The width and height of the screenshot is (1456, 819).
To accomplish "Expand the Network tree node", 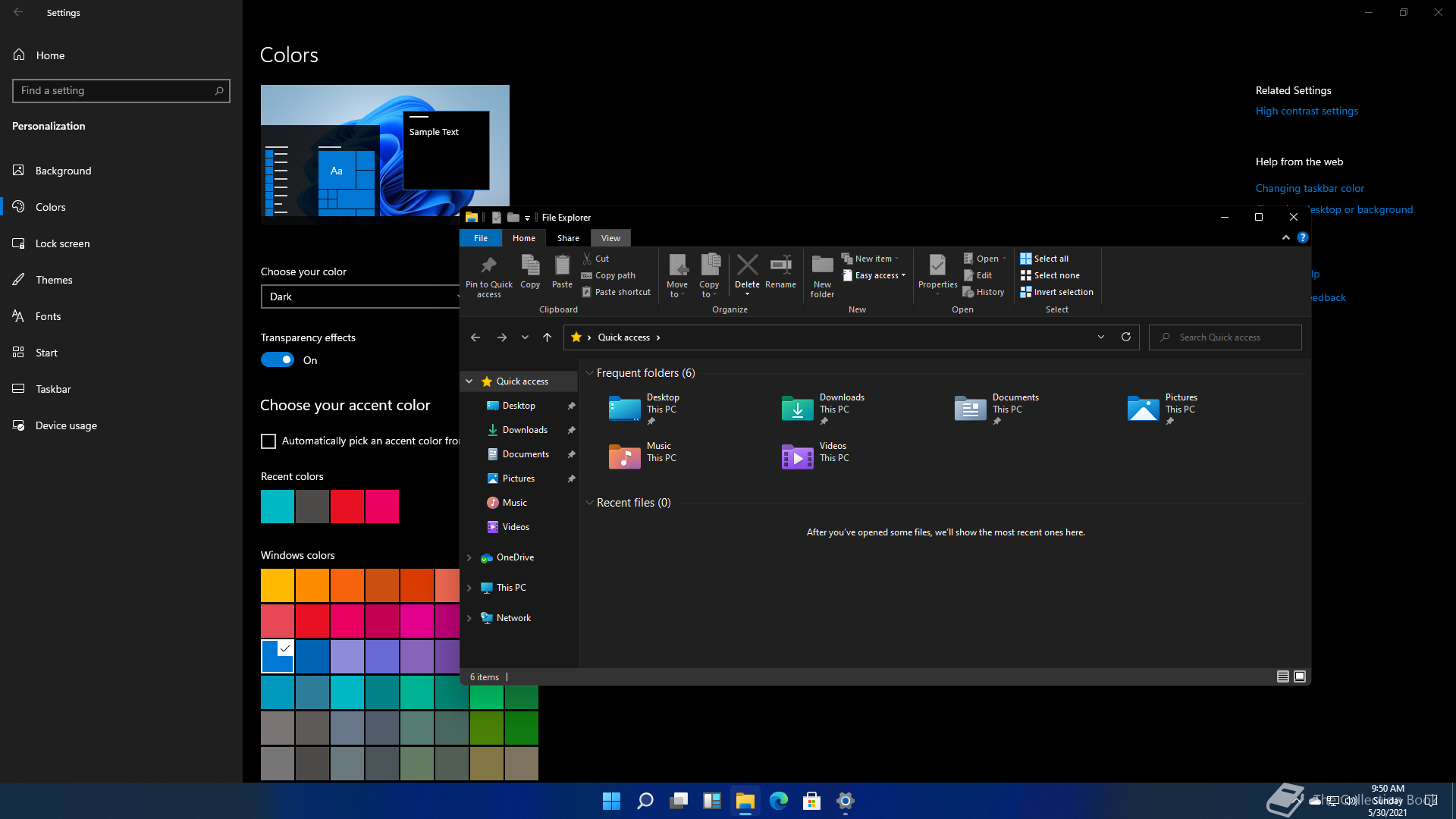I will (x=469, y=618).
